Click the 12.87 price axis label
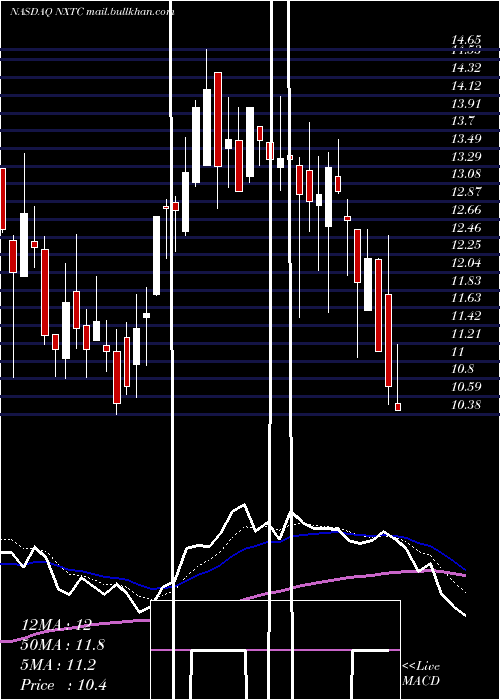 click(x=466, y=192)
